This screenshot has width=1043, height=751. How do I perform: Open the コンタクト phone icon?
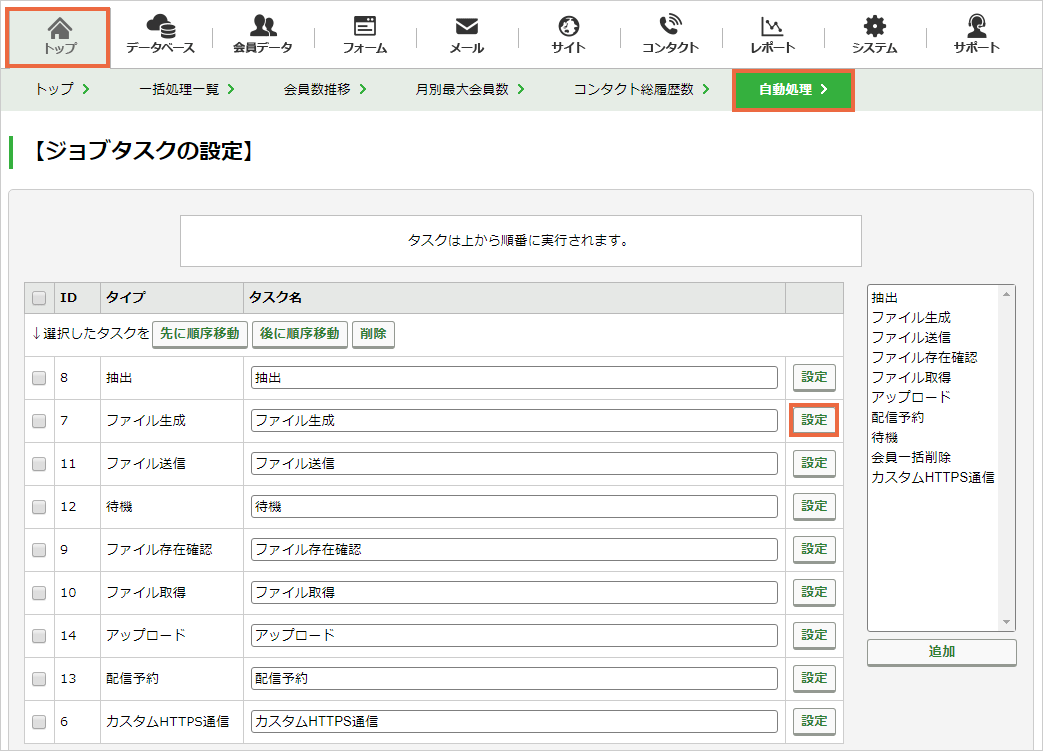(670, 36)
